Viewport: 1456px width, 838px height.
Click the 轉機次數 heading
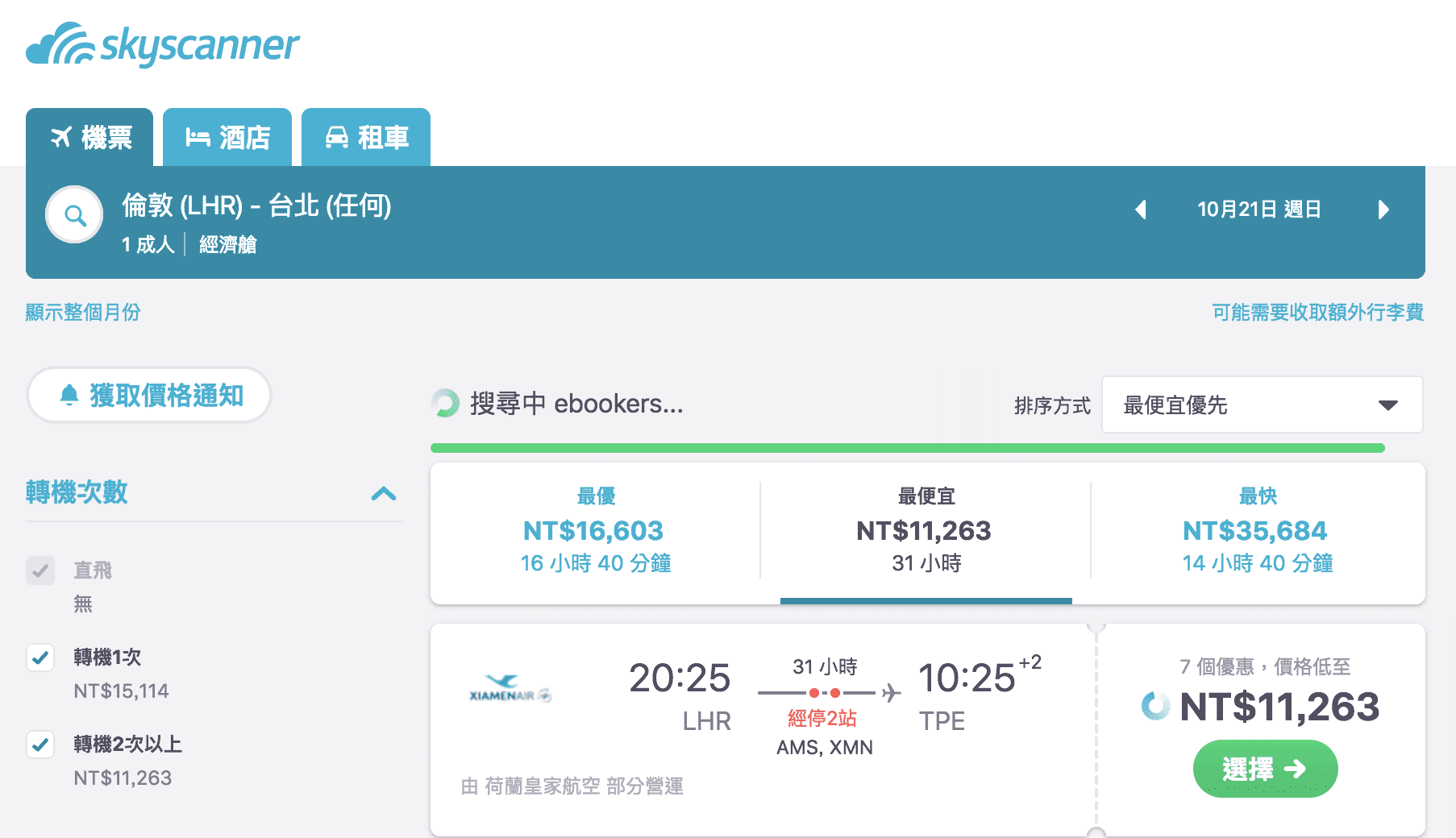[x=77, y=492]
